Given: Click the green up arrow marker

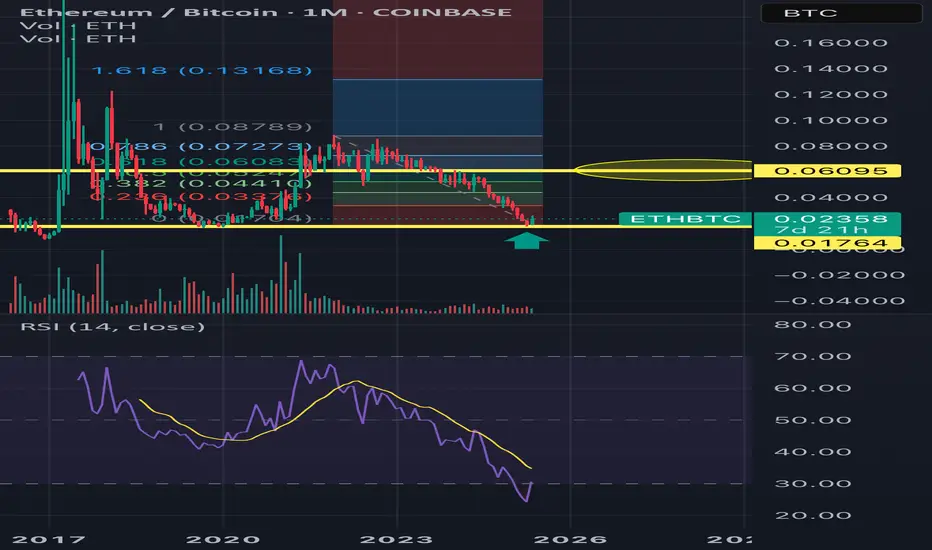Looking at the screenshot, I should coord(526,240).
